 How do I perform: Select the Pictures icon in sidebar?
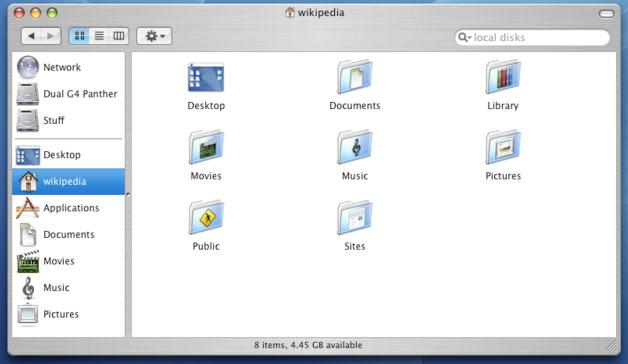(28, 314)
